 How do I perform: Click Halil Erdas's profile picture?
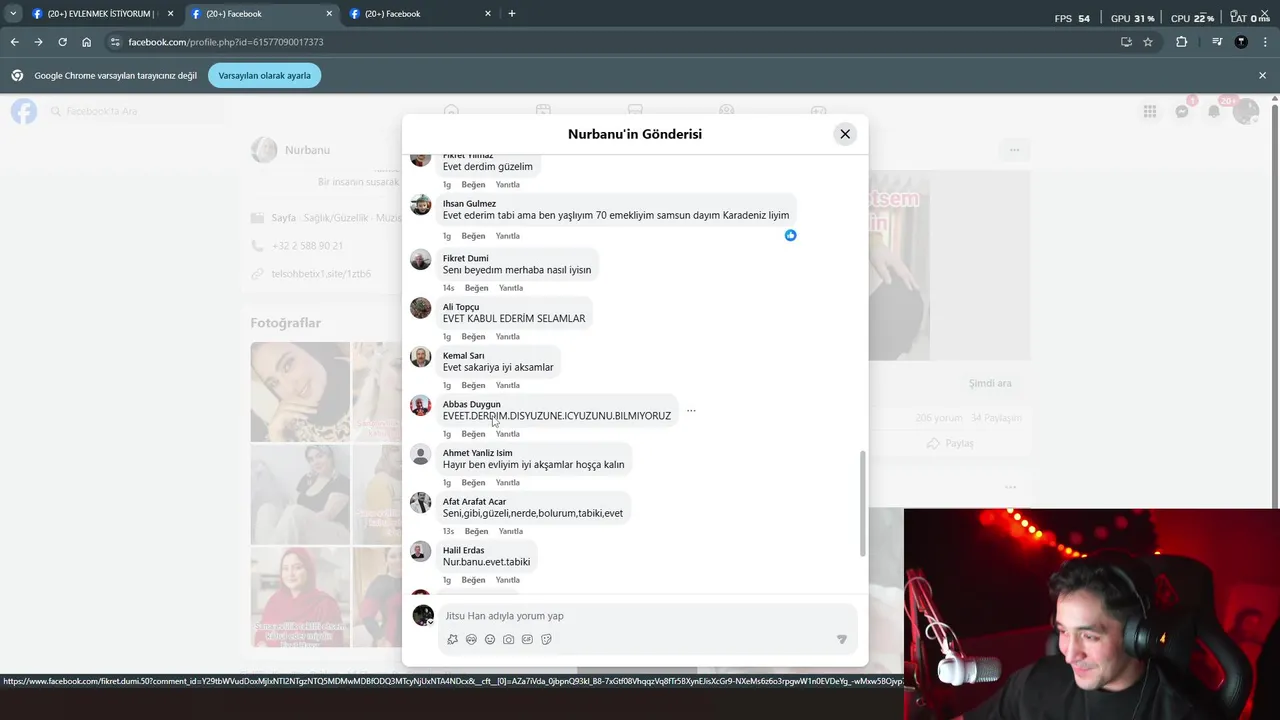(421, 551)
